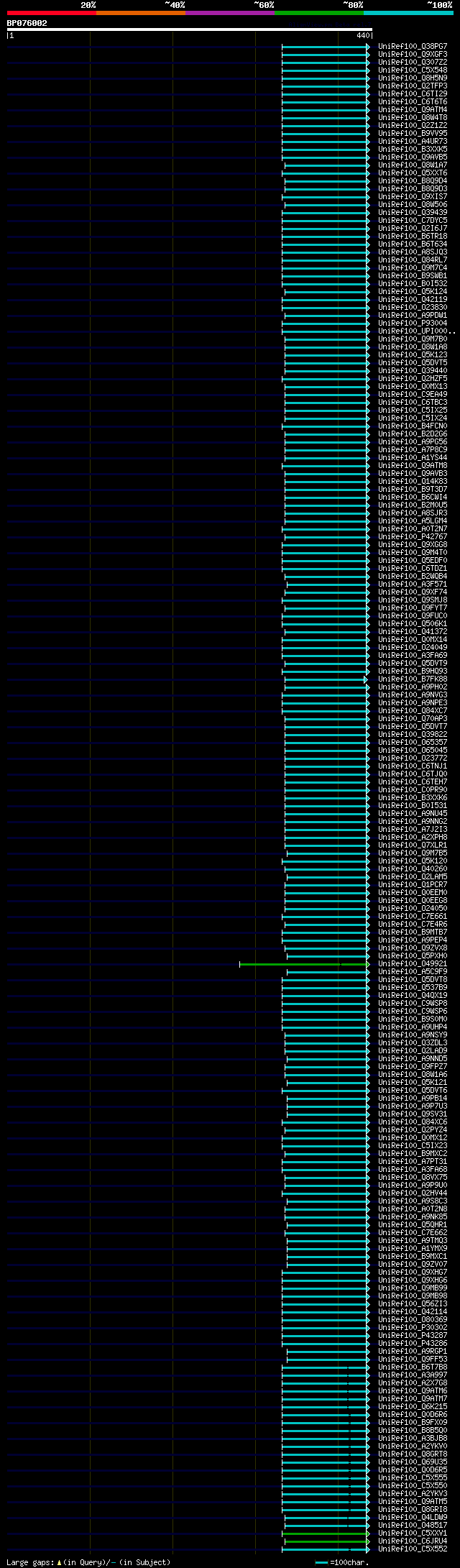Click the green alignment bar of UniRef100_C5XXV1
Image resolution: width=460 pixels, height=1568 pixels.
tap(326, 1533)
